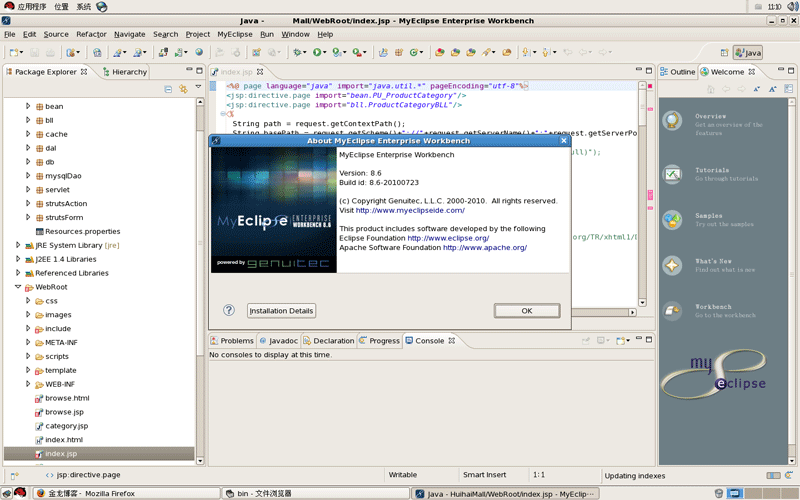Click the New file wizard toolbar icon

click(x=14, y=52)
